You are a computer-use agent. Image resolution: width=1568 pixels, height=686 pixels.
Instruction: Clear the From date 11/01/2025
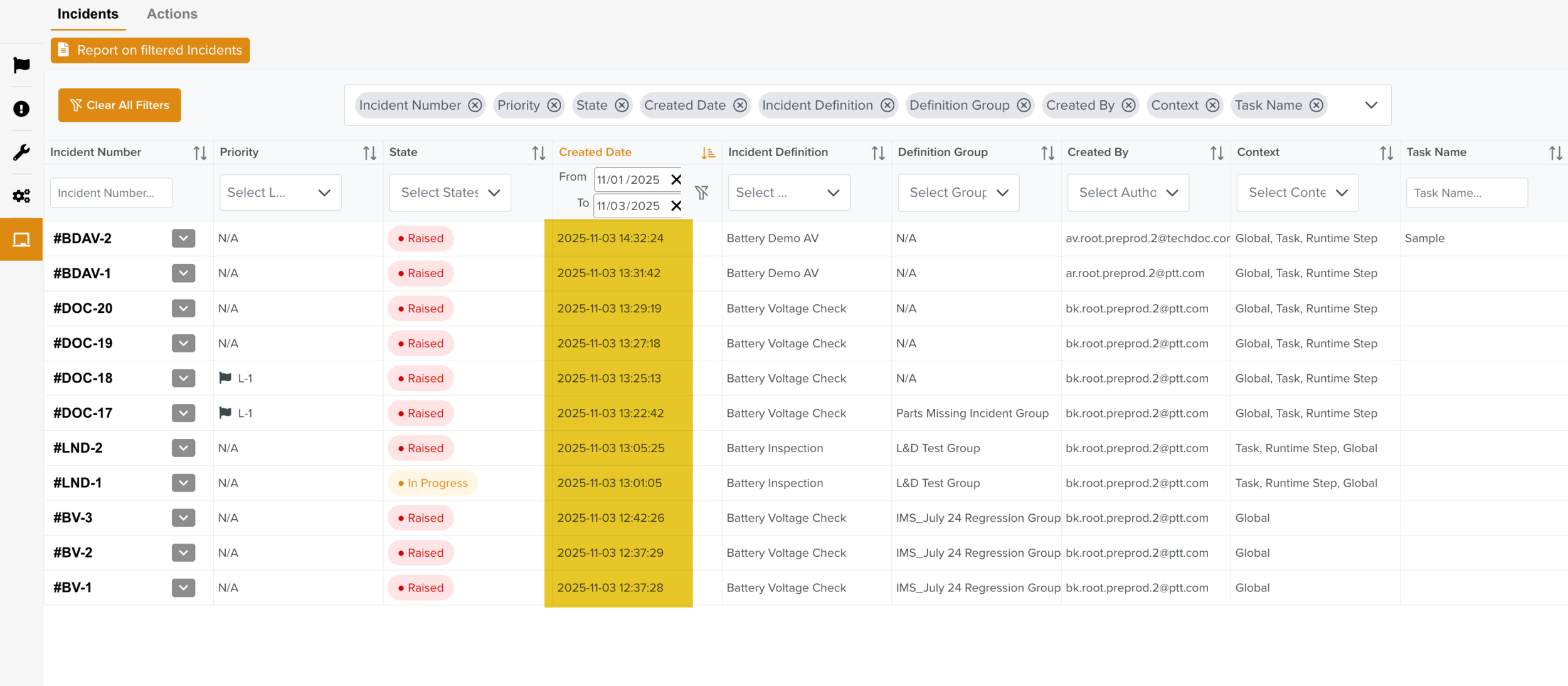[676, 180]
